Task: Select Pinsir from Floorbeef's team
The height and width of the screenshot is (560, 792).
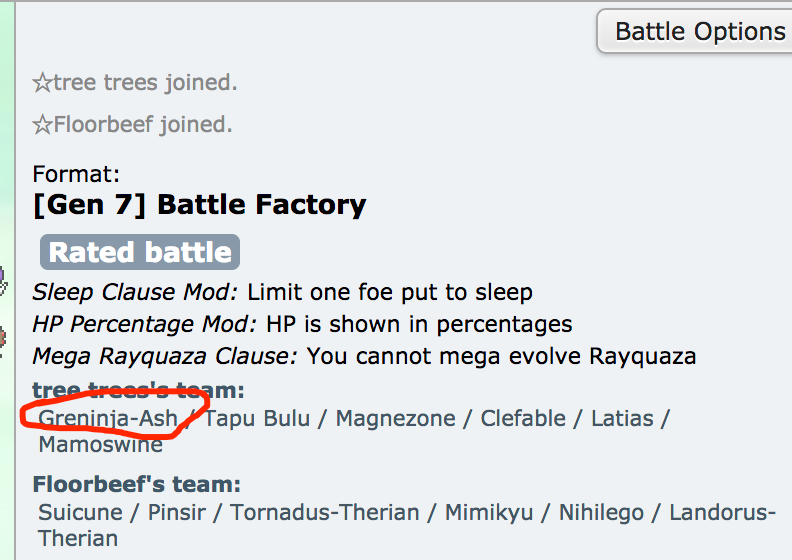Action: 179,512
